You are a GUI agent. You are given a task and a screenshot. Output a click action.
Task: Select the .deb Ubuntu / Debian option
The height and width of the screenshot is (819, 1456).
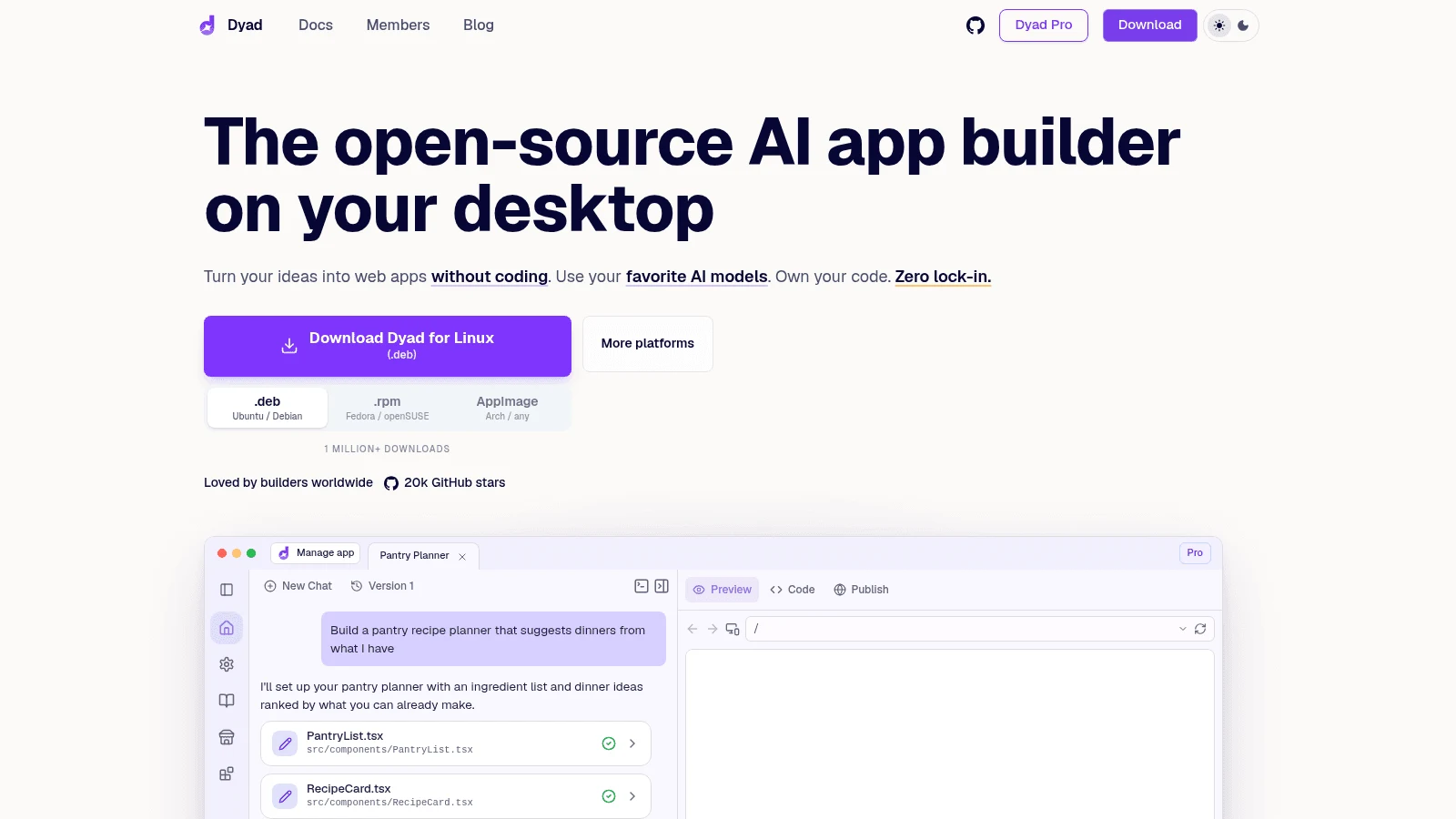pyautogui.click(x=268, y=408)
